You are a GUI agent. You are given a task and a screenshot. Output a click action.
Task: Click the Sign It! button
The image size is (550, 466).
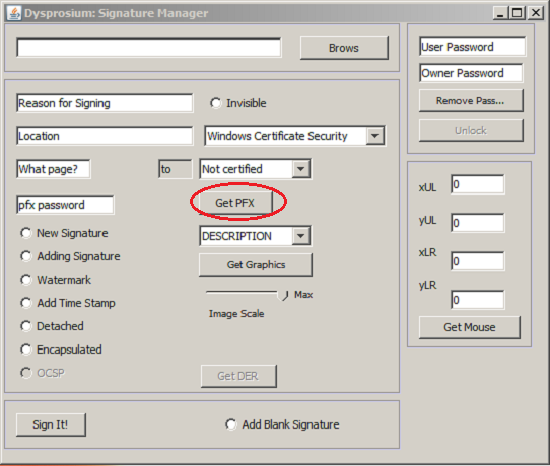click(x=51, y=425)
